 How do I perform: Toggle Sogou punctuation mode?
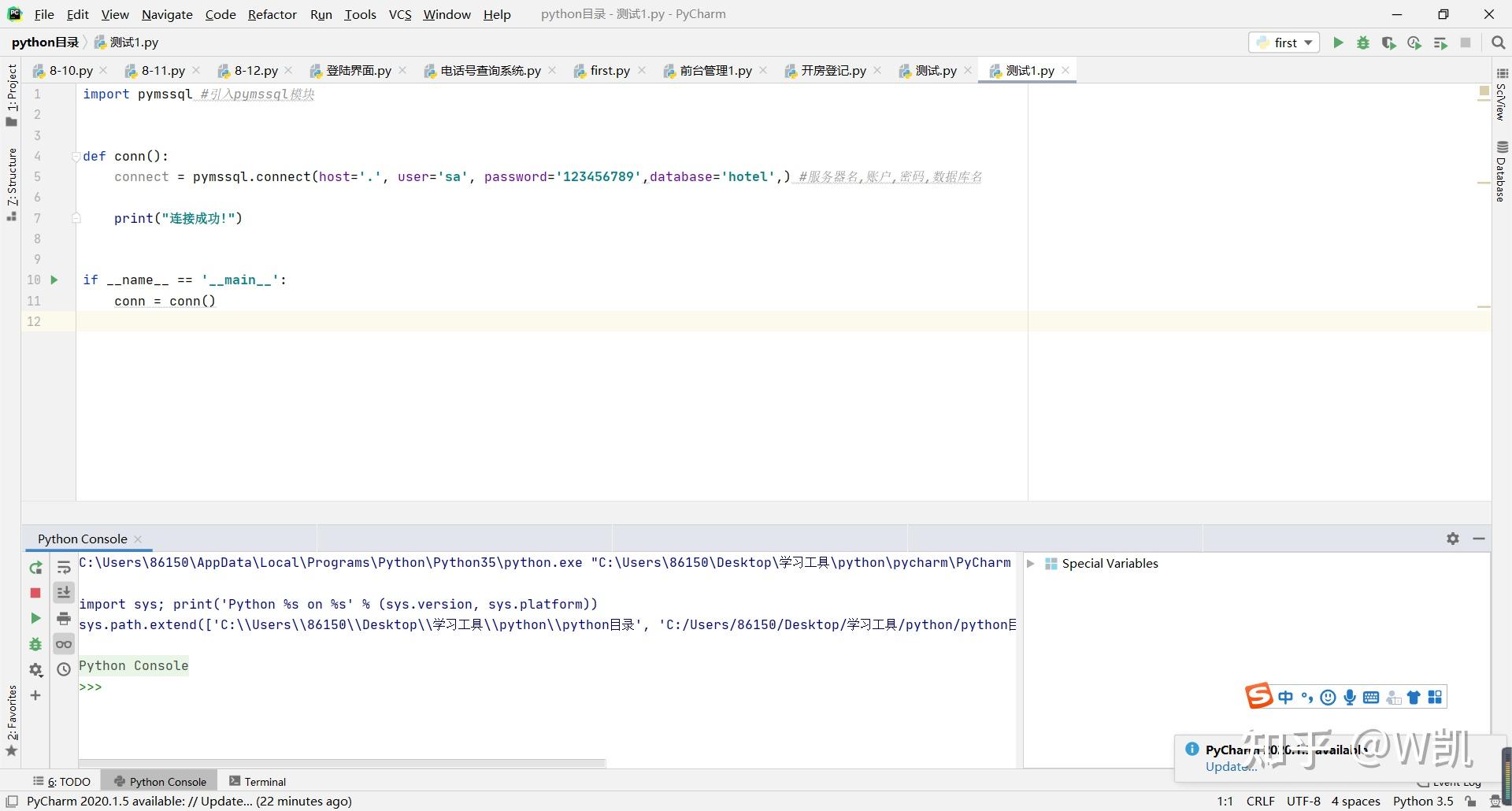pos(1307,697)
